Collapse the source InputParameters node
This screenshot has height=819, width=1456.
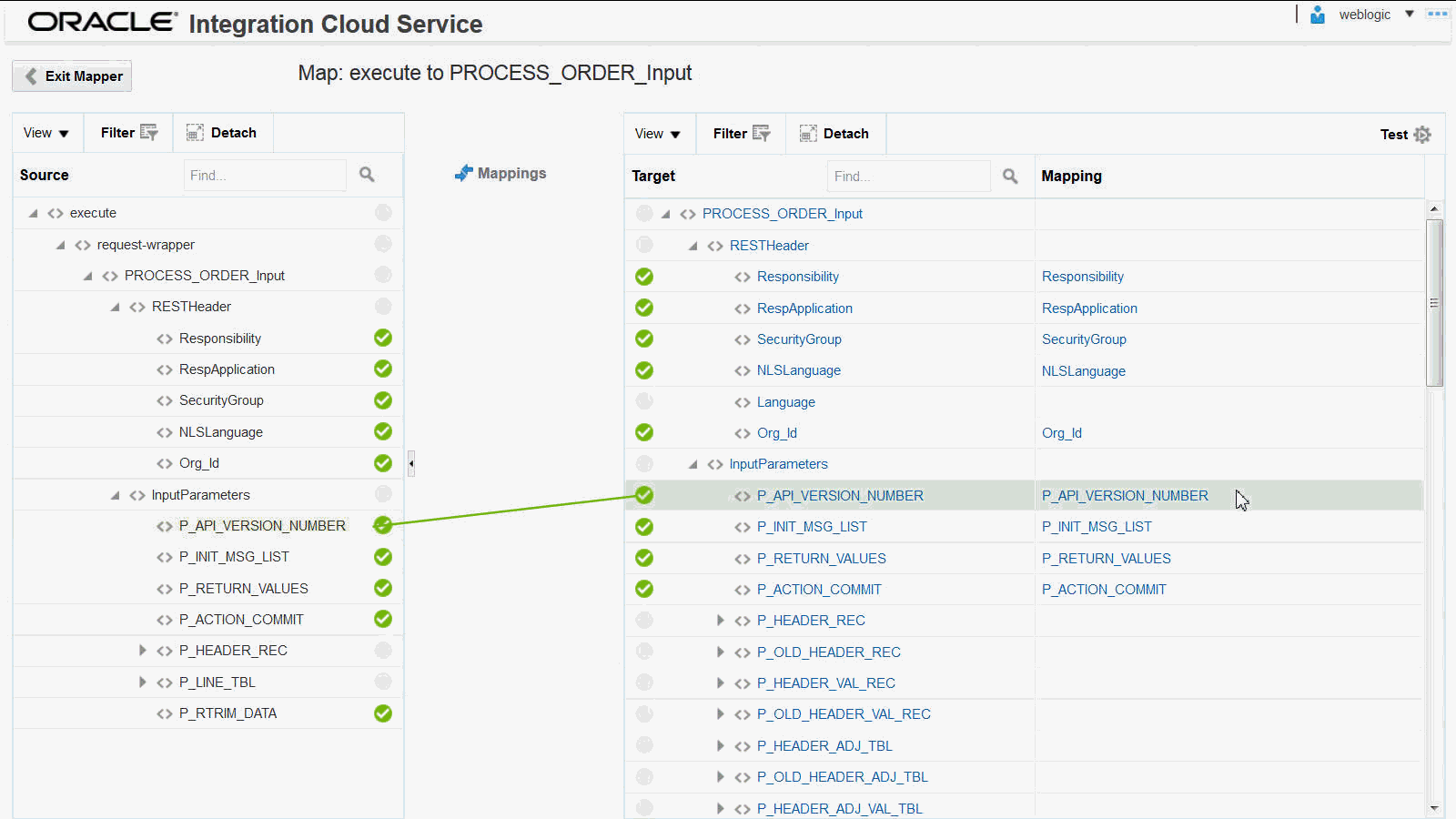pyautogui.click(x=116, y=495)
